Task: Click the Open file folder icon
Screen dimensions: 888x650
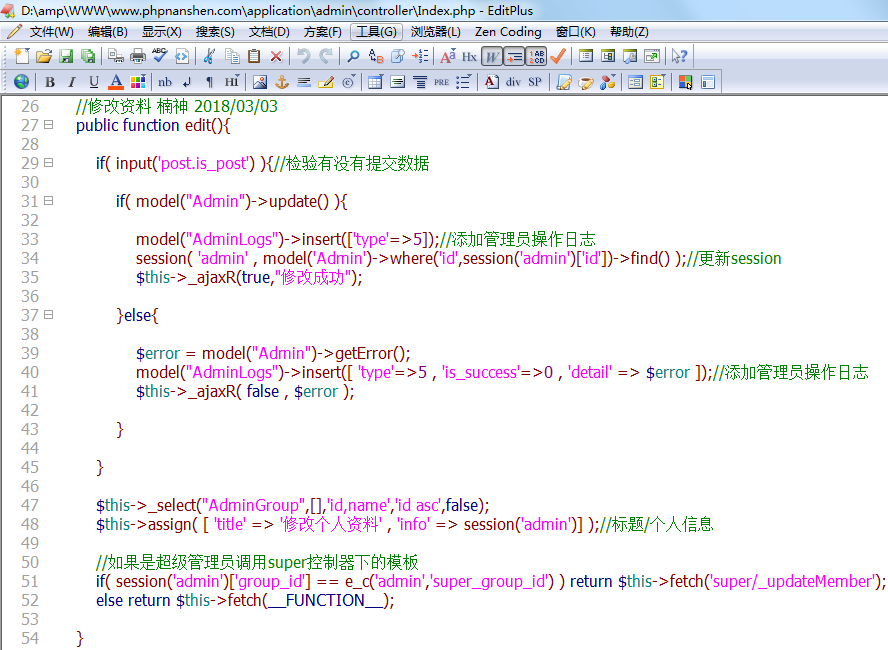Action: [44, 56]
